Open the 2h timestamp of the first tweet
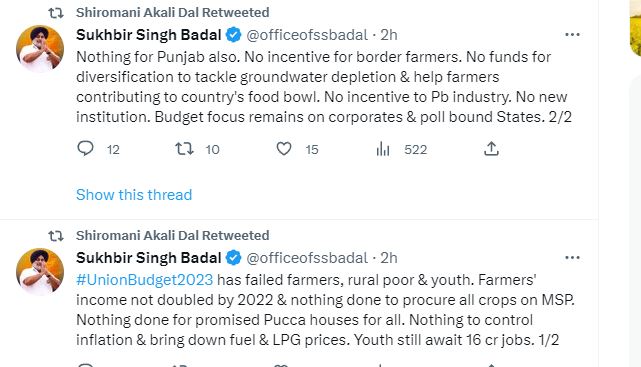The image size is (641, 367). click(x=389, y=35)
